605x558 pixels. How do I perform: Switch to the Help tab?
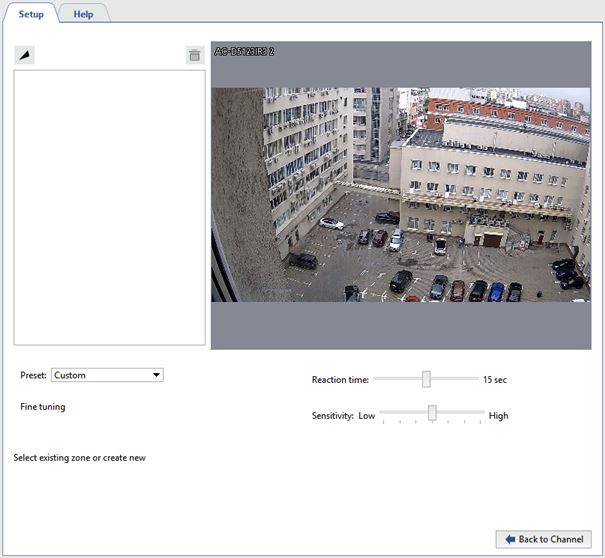(83, 14)
